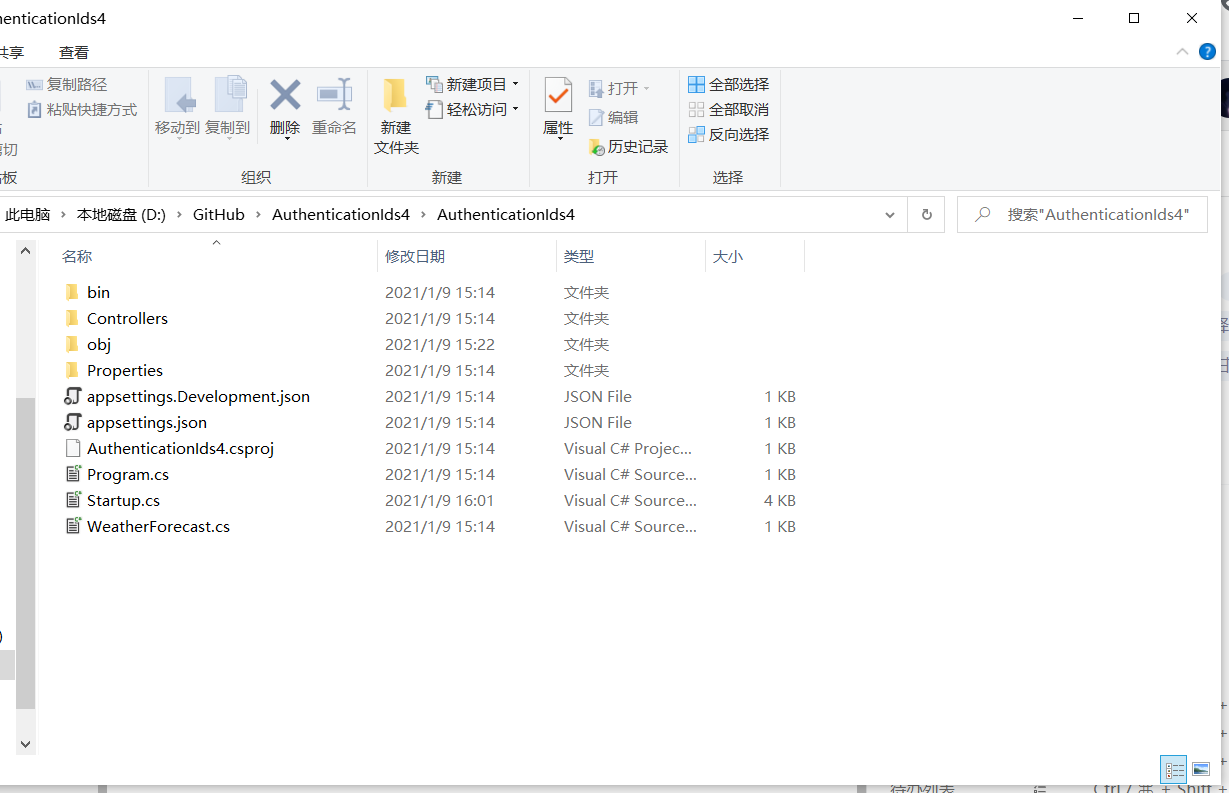This screenshot has height=793, width=1229.
Task: Click the navigation pane scrollbar up arrow
Action: (25, 250)
